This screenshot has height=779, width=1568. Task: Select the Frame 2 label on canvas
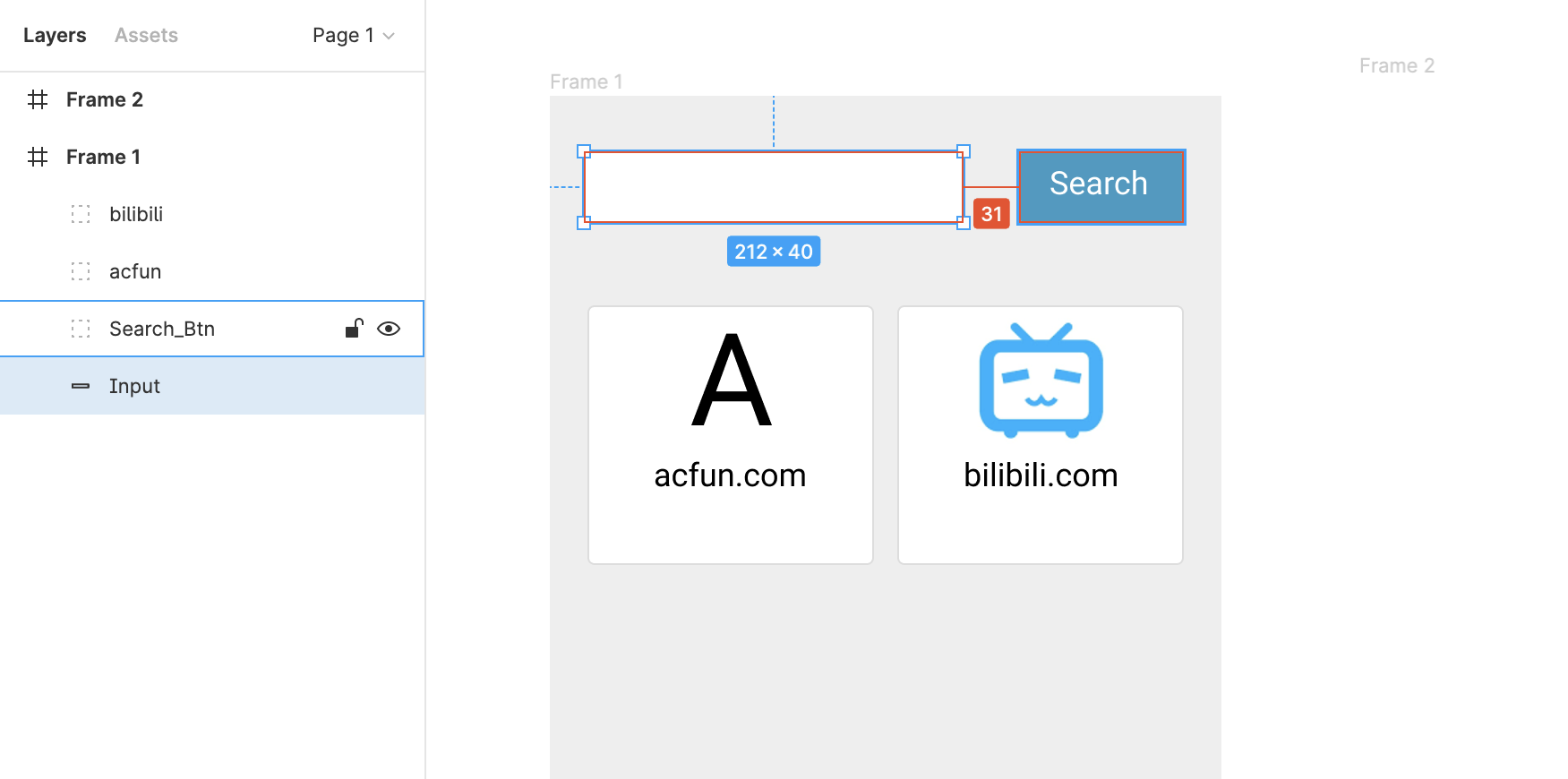coord(1397,65)
